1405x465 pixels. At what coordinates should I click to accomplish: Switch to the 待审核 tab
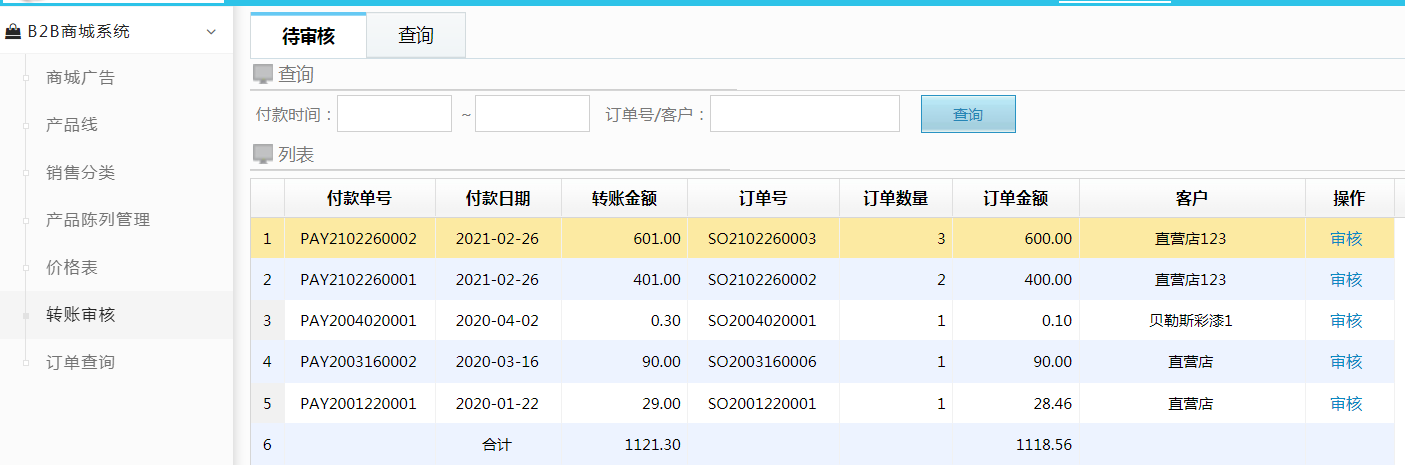[x=308, y=37]
